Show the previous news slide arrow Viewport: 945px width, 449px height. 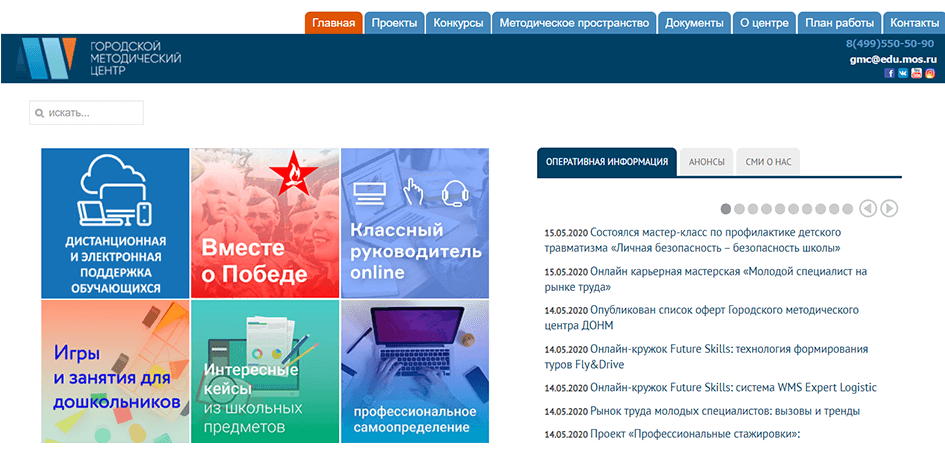point(868,209)
